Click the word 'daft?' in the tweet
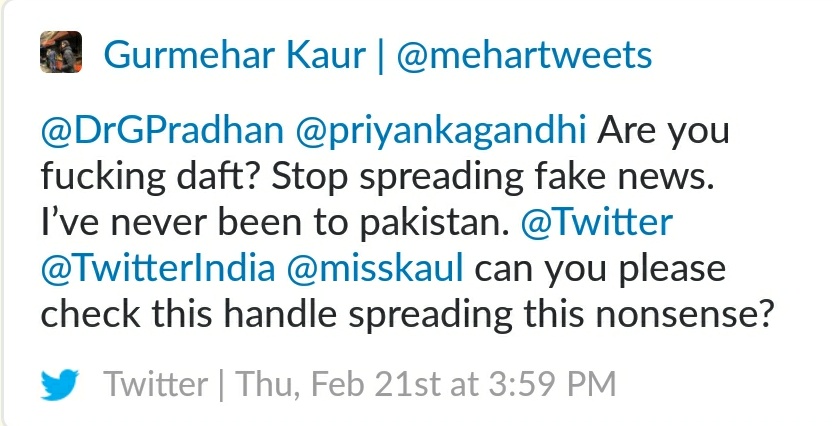The height and width of the screenshot is (426, 833). [218, 176]
